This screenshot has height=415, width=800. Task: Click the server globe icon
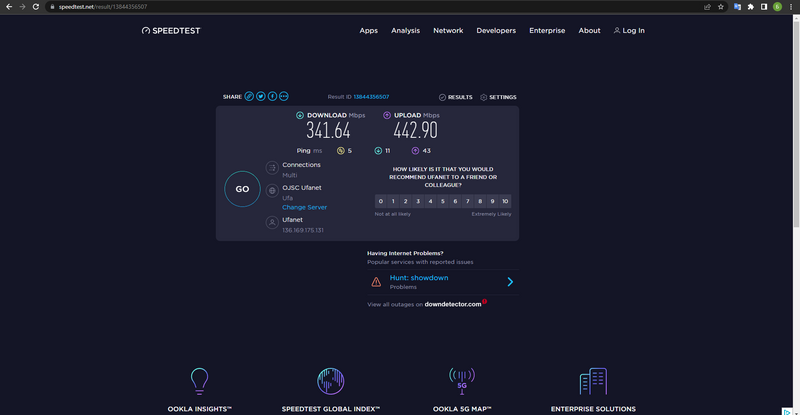pos(272,190)
